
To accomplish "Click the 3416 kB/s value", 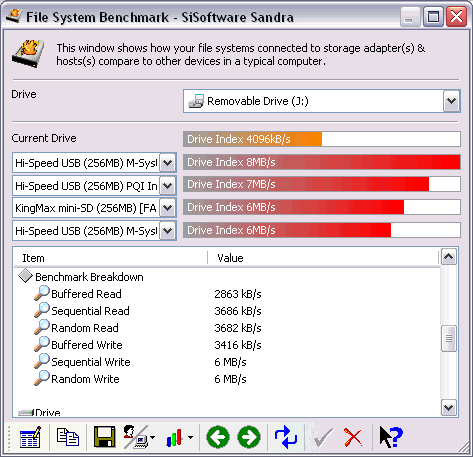I will tap(238, 345).
